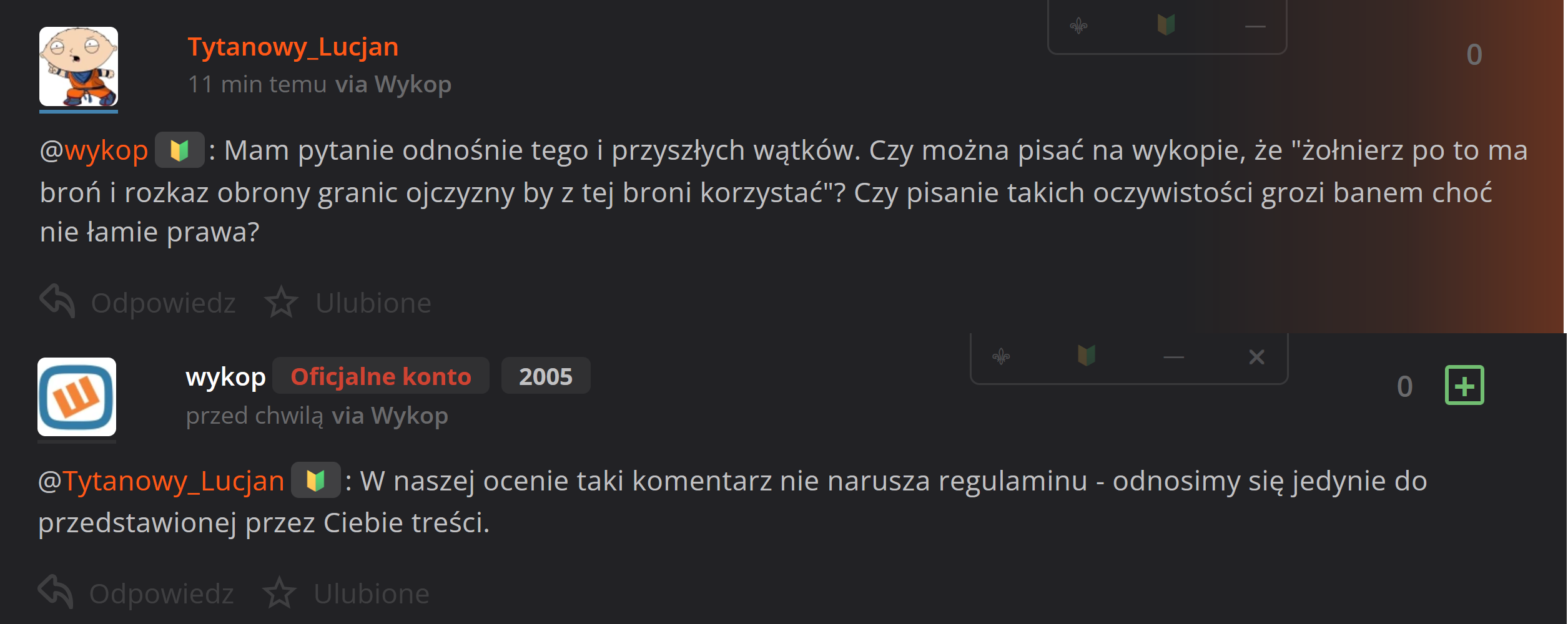Click the Tytanowy_Lucjan avatar image

[x=79, y=67]
